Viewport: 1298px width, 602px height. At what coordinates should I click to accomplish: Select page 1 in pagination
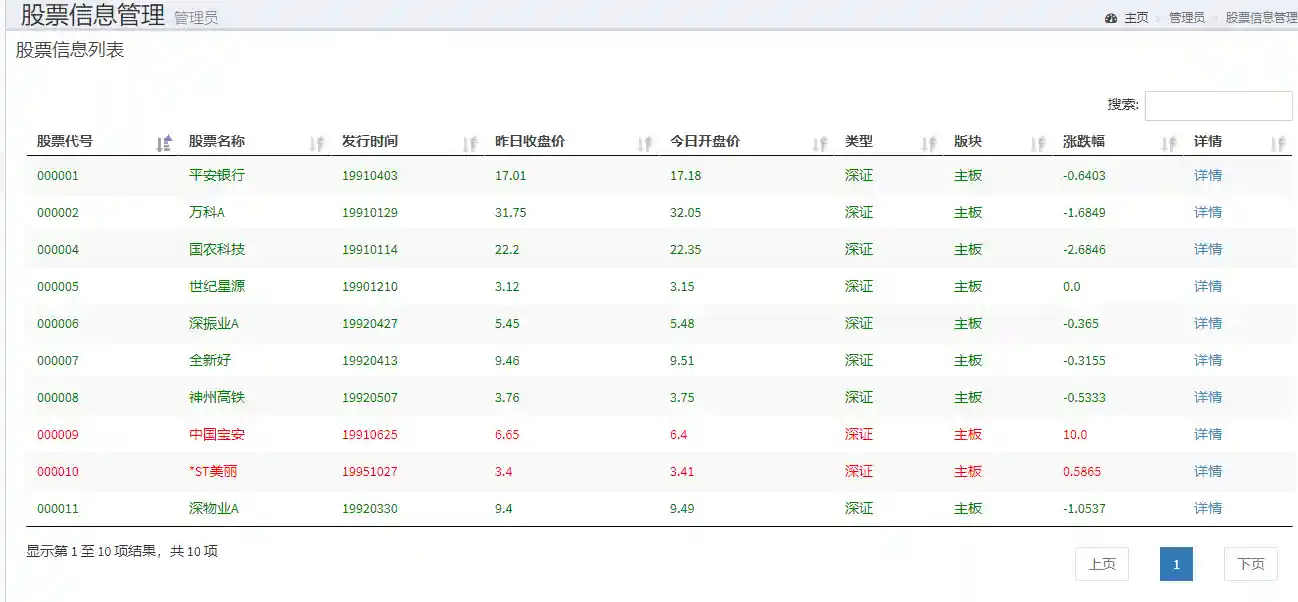[1176, 563]
